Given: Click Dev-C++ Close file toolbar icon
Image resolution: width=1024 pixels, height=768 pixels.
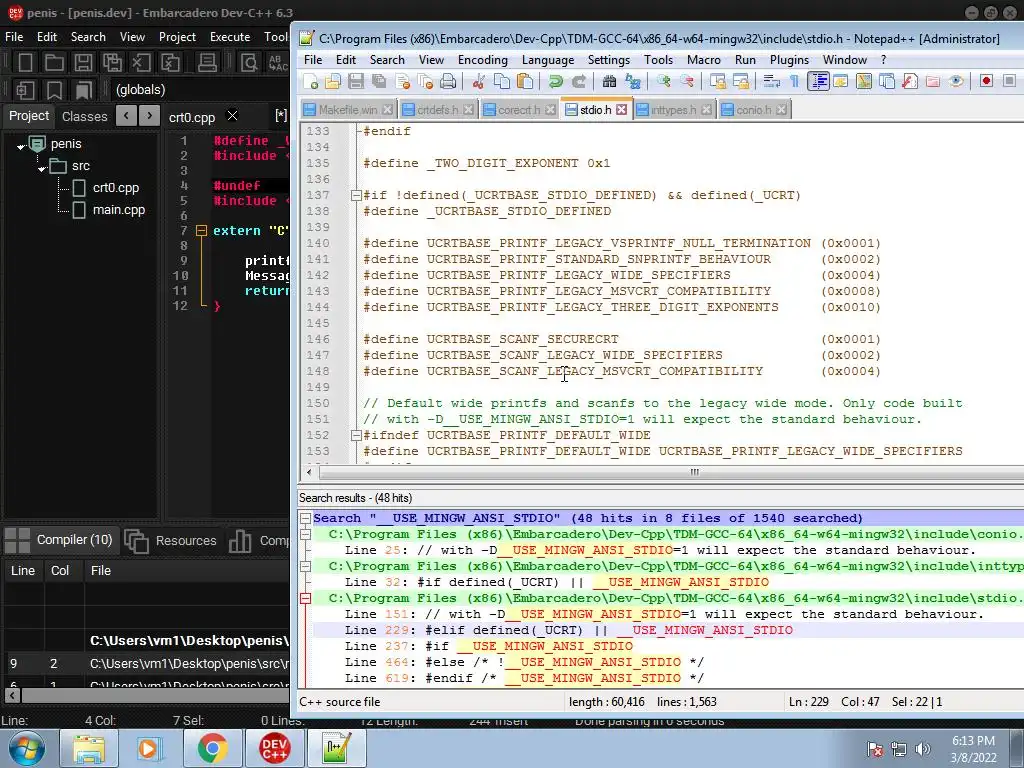Looking at the screenshot, I should point(141,63).
